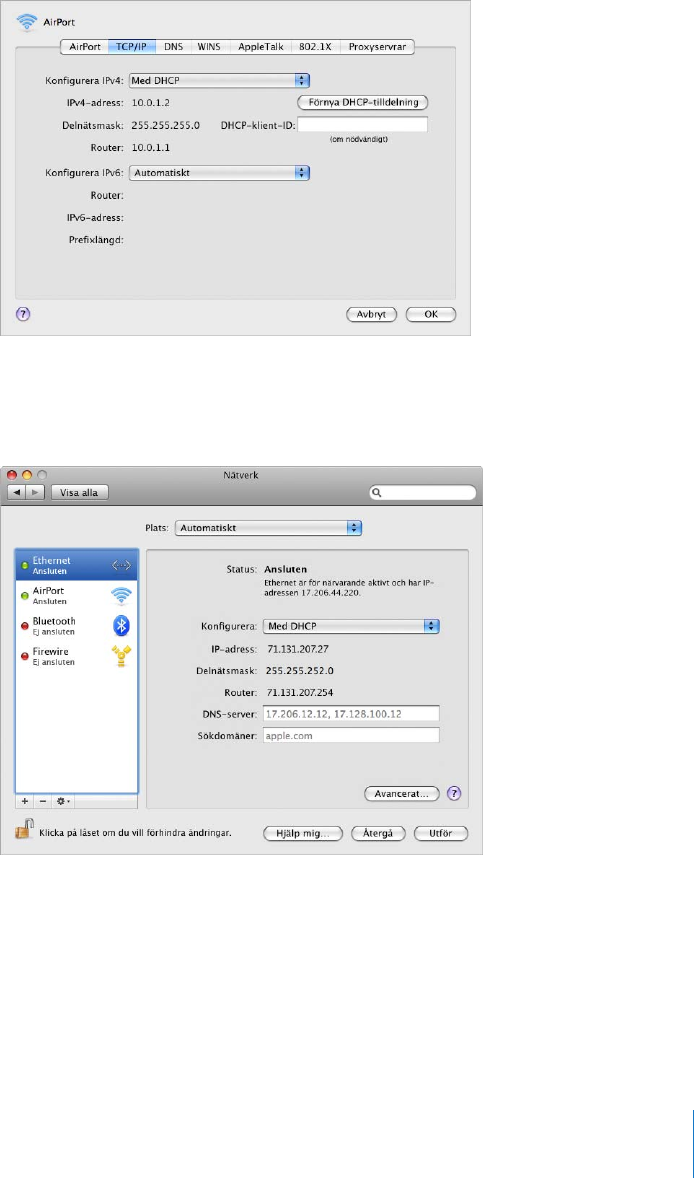Viewport: 694px width, 1178px height.
Task: Switch to the AppleTalk tab
Action: (260, 46)
